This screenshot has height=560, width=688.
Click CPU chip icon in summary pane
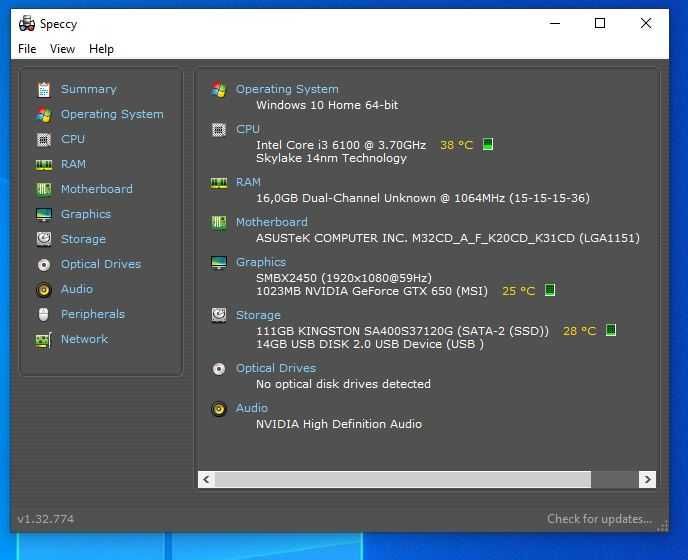219,130
